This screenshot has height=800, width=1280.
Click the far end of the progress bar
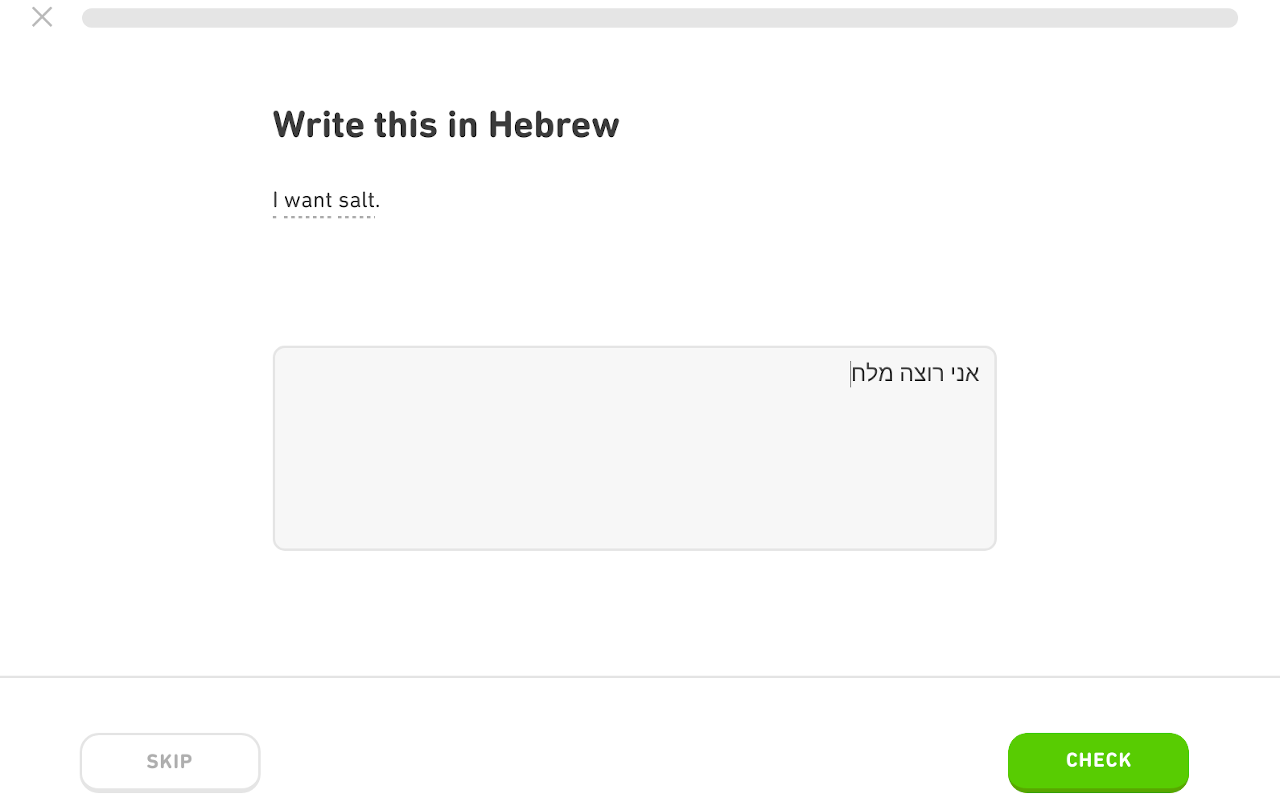(1230, 18)
